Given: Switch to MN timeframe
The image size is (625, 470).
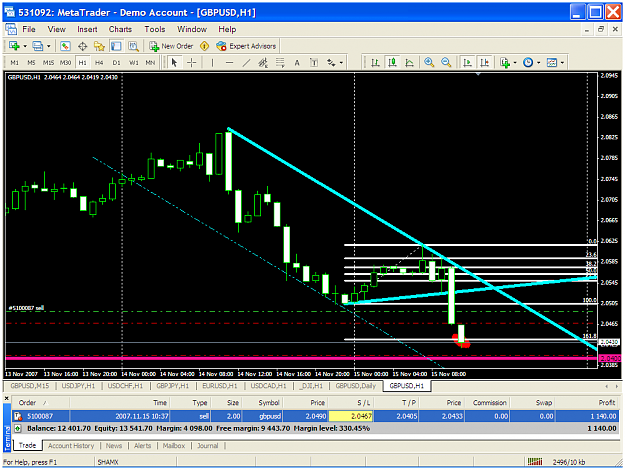Looking at the screenshot, I should coord(150,63).
